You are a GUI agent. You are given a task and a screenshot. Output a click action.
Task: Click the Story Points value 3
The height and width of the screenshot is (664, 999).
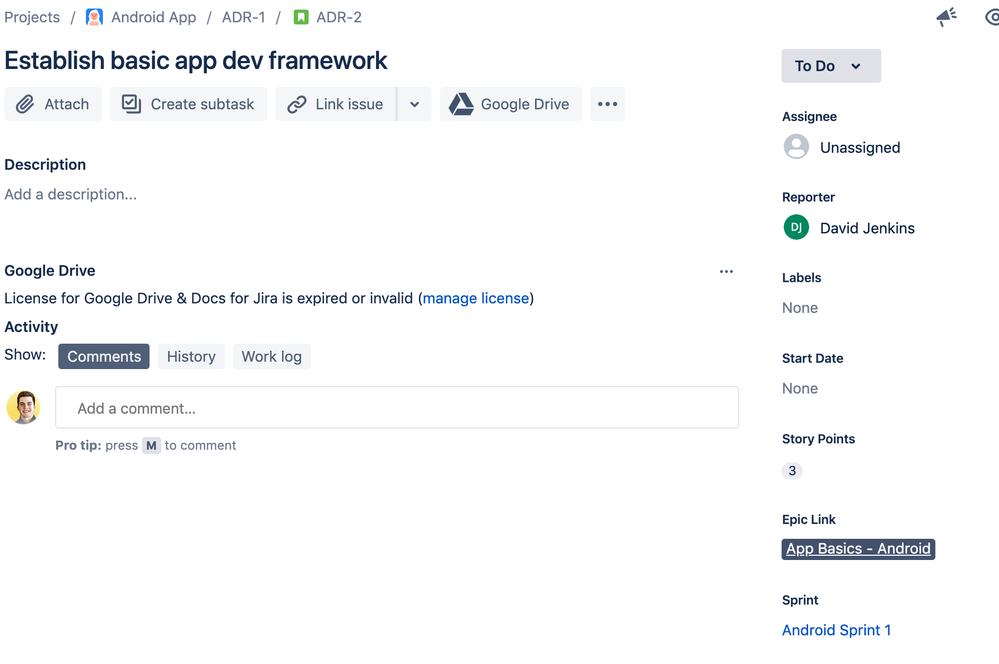(x=792, y=471)
